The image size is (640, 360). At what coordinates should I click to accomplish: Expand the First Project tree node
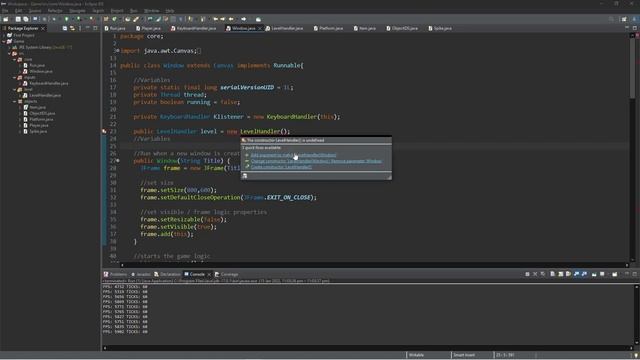[4, 36]
